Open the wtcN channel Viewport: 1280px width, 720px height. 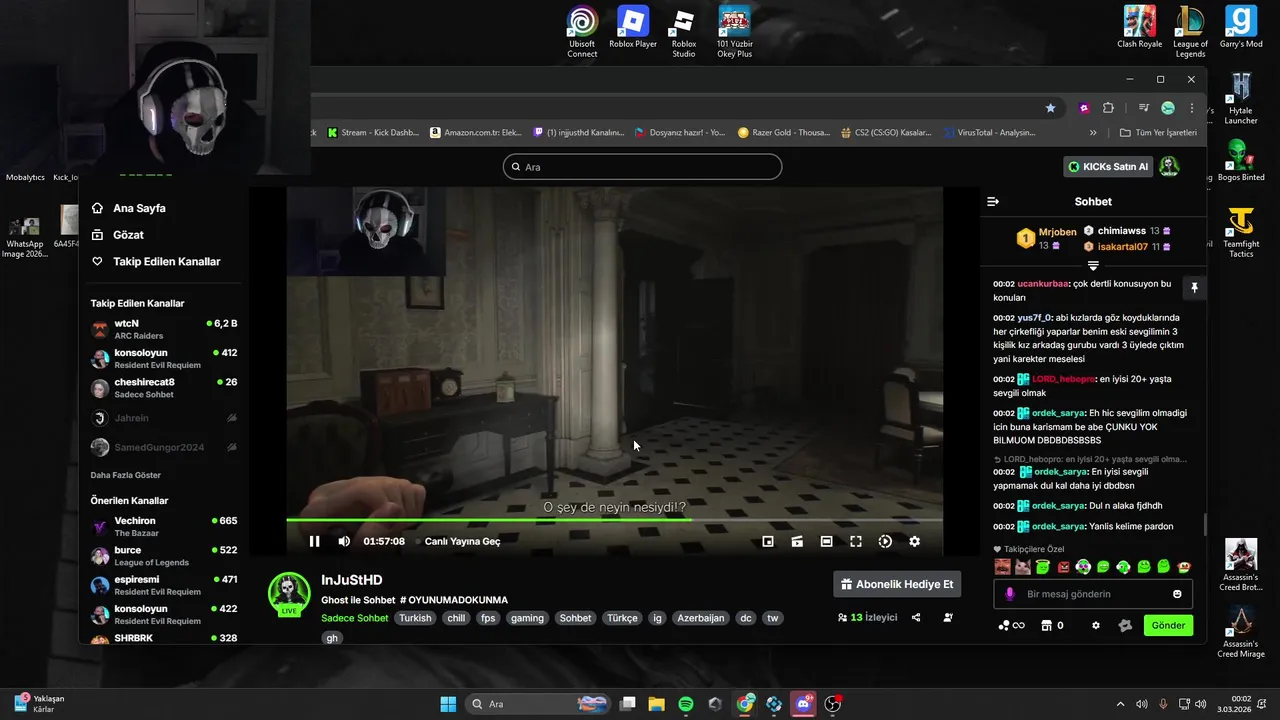(x=164, y=329)
